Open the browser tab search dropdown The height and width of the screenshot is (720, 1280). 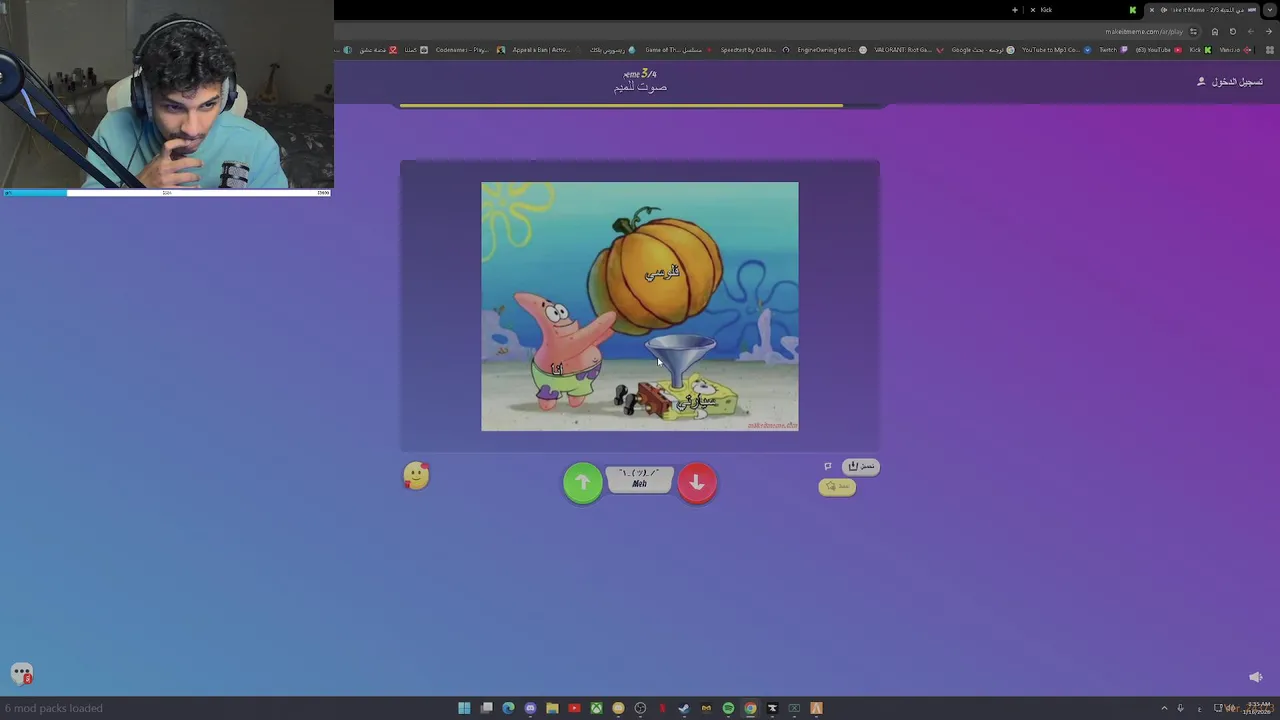(x=1270, y=10)
